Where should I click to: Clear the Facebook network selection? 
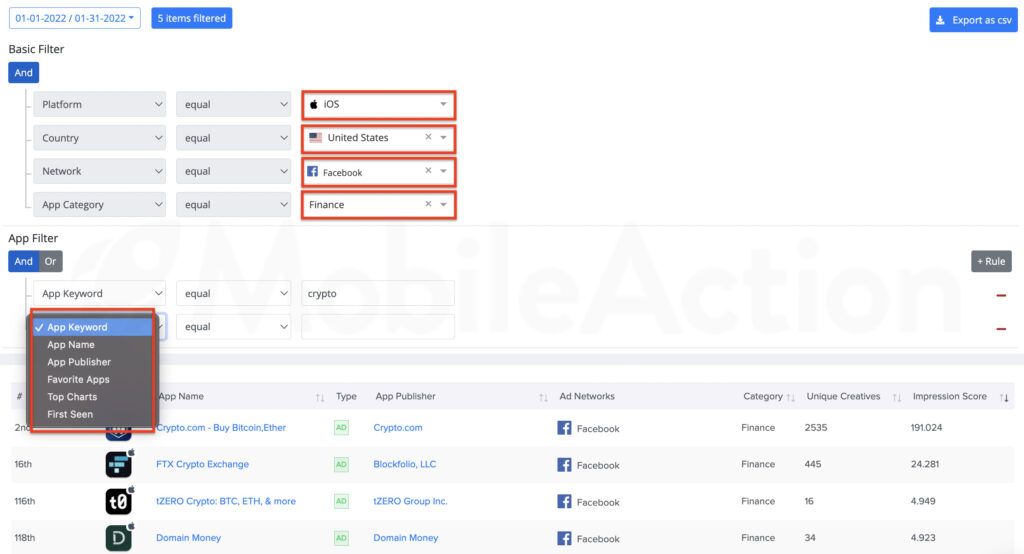(428, 171)
